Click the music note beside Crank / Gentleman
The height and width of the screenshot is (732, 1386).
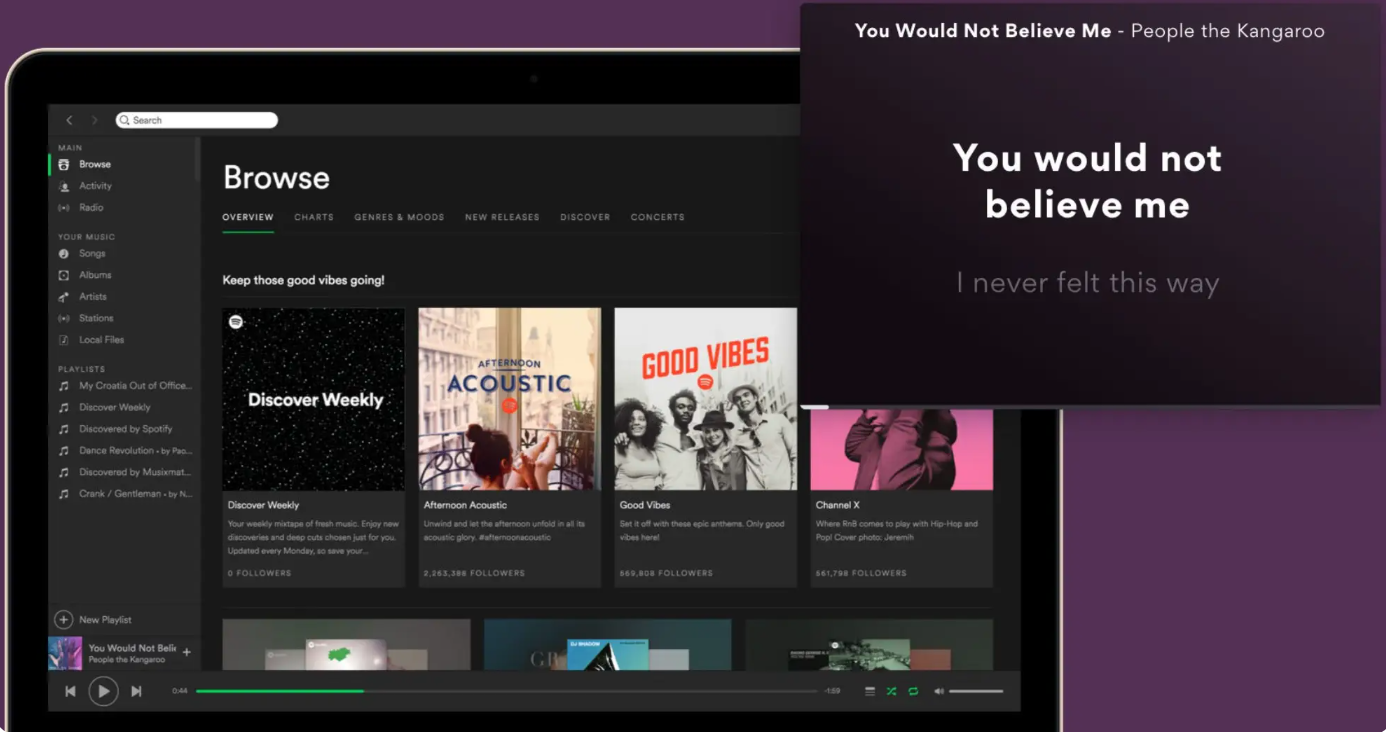64,494
